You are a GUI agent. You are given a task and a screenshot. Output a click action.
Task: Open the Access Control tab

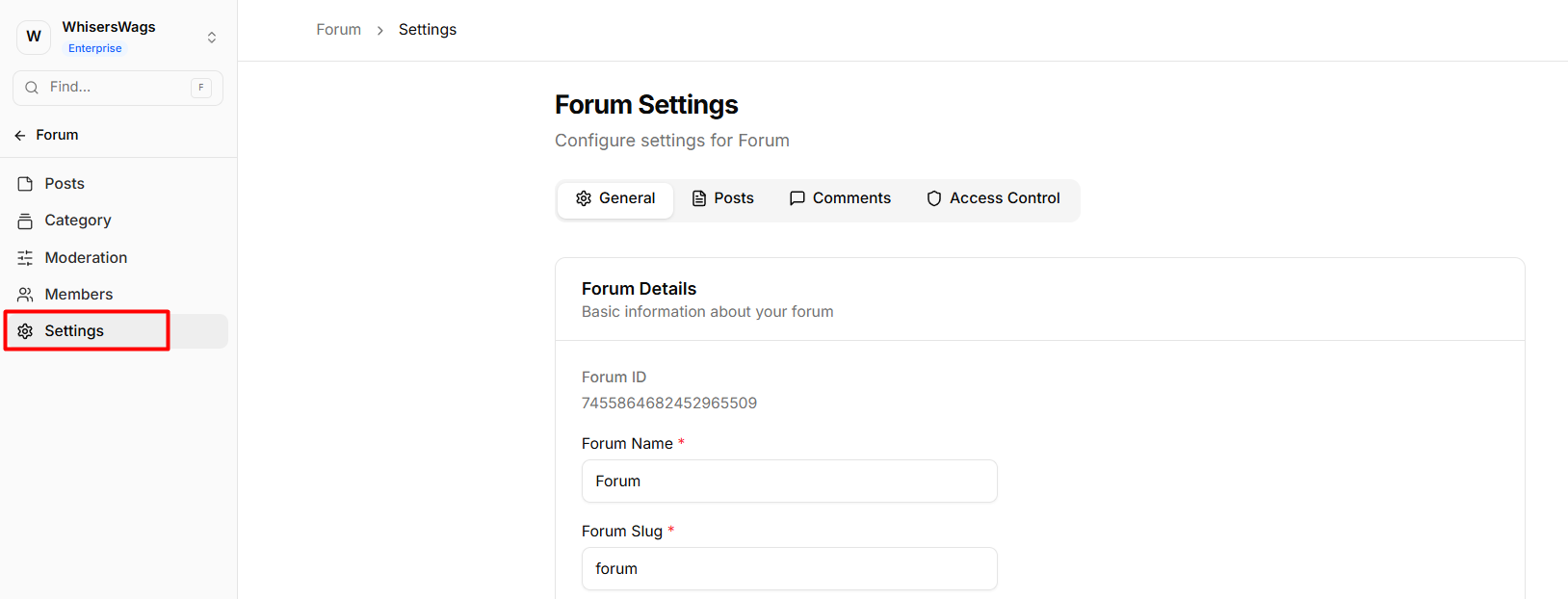(993, 198)
